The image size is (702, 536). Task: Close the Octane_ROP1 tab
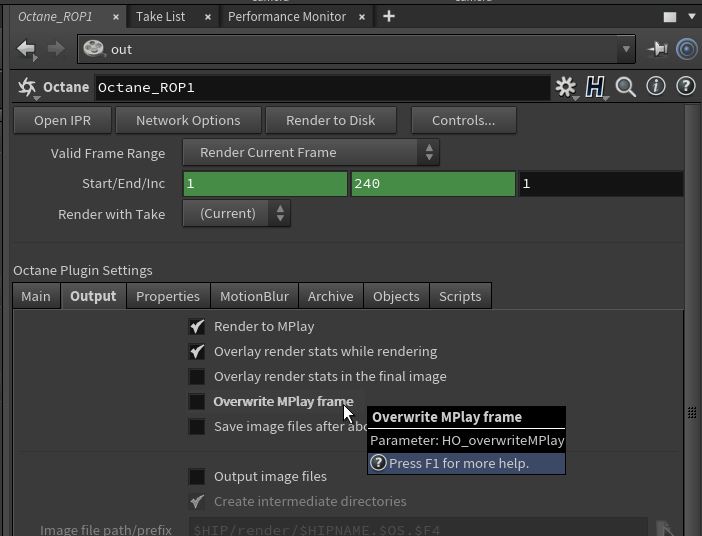click(x=116, y=17)
